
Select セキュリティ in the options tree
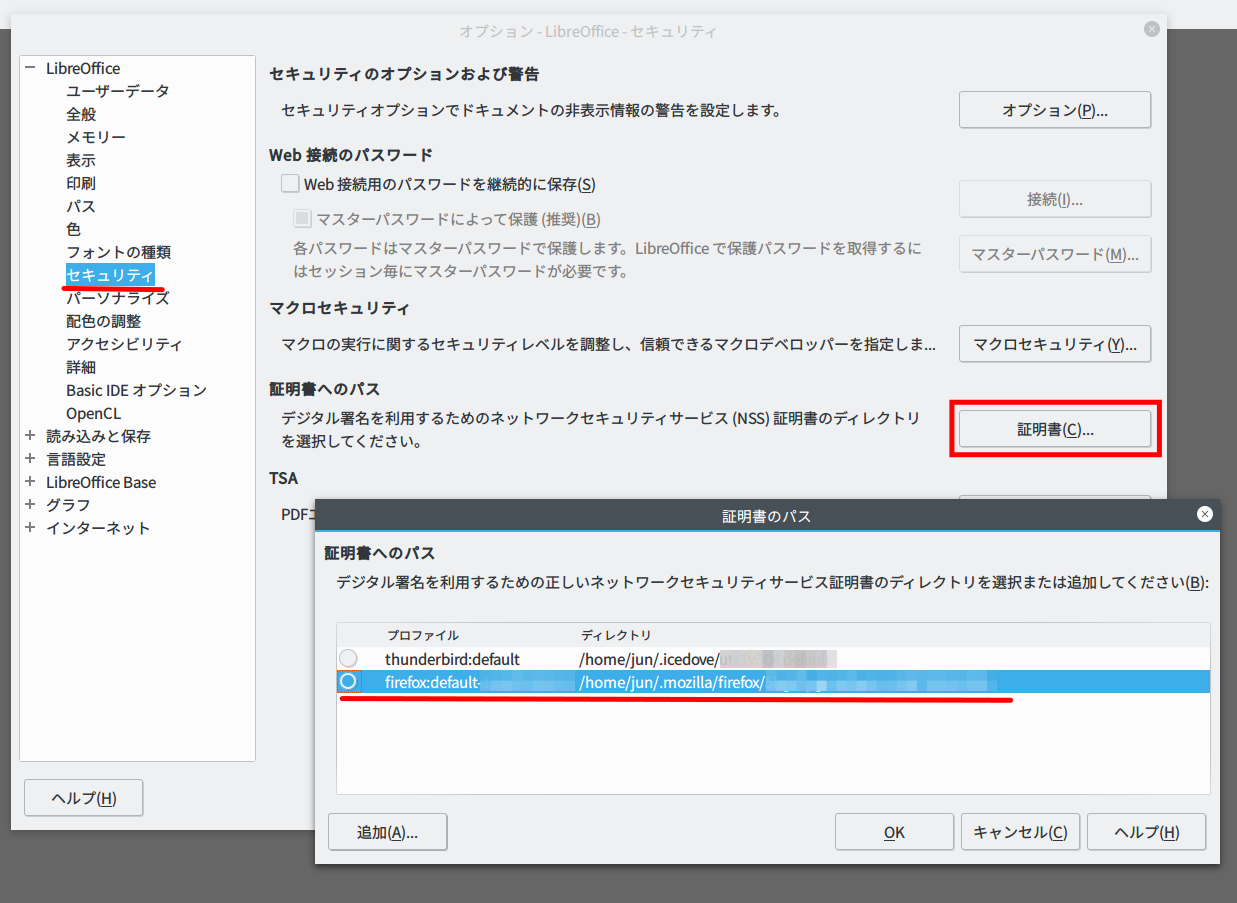[x=110, y=275]
